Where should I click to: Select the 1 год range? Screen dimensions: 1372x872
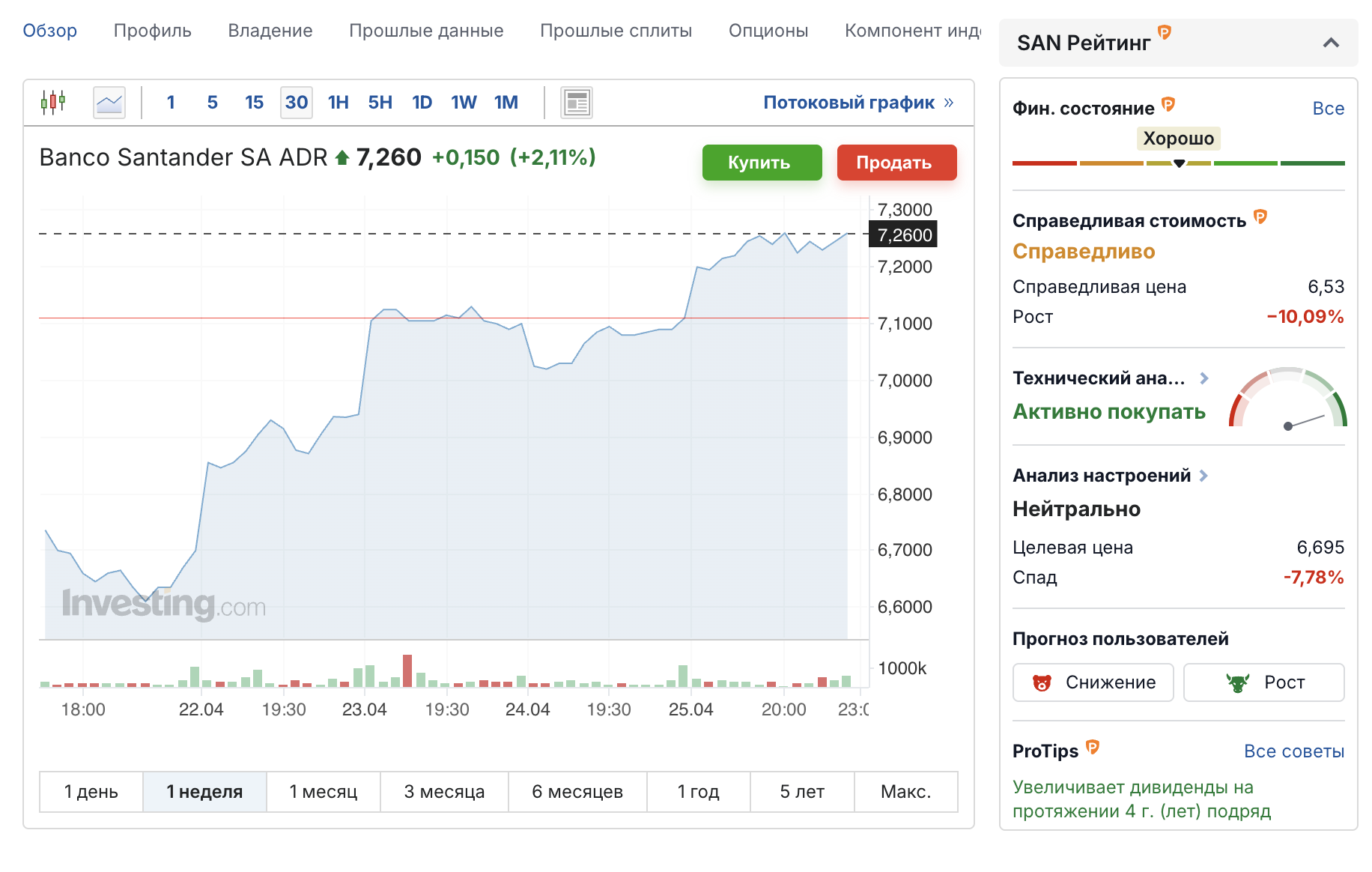pos(699,792)
